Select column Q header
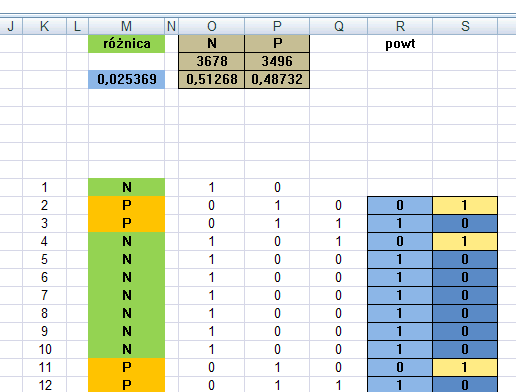 [338, 26]
